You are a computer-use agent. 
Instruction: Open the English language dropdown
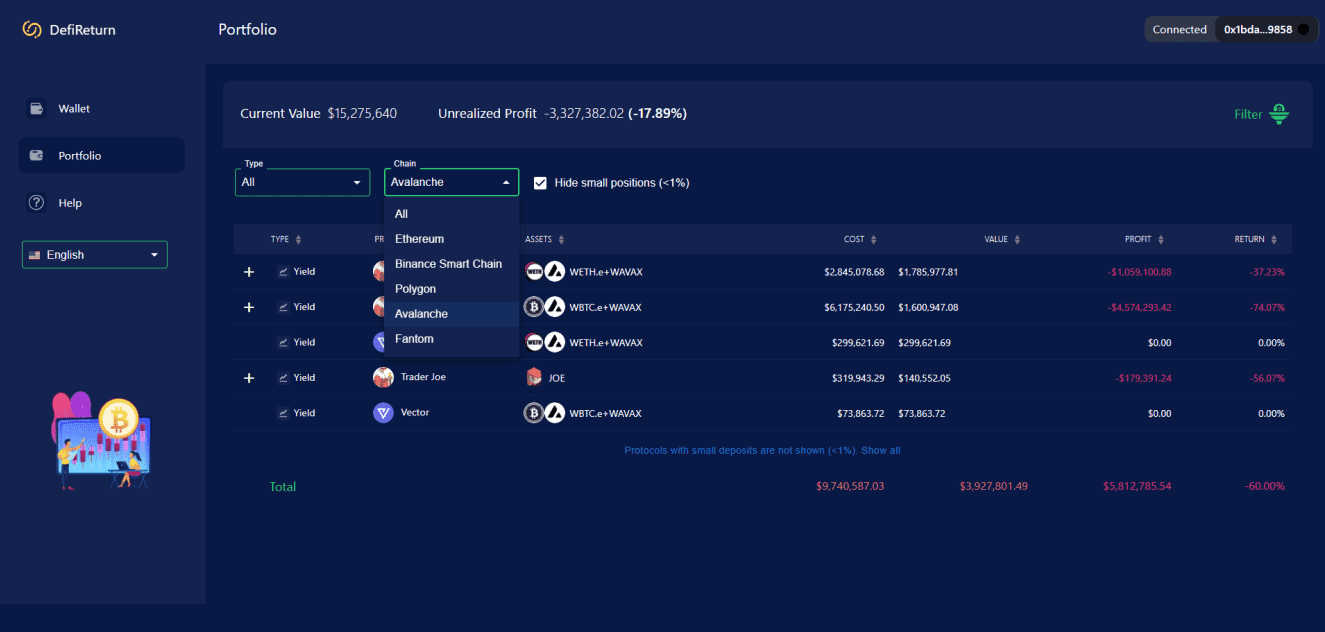[95, 255]
